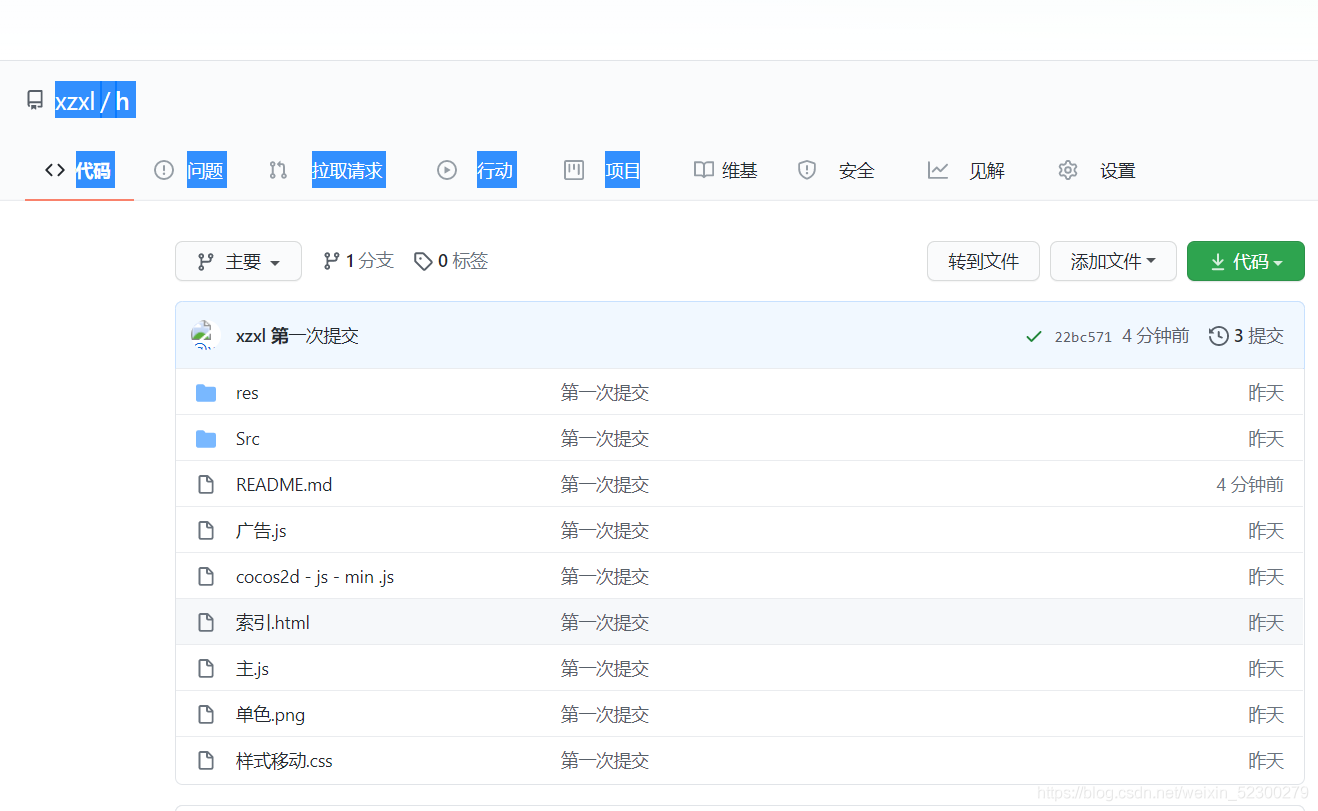Click the play icon beside 行动

click(x=447, y=170)
